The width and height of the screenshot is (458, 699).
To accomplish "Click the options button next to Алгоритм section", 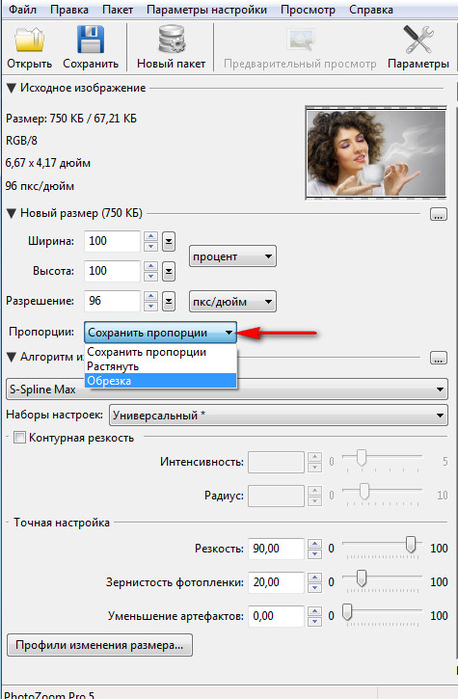I will point(438,358).
